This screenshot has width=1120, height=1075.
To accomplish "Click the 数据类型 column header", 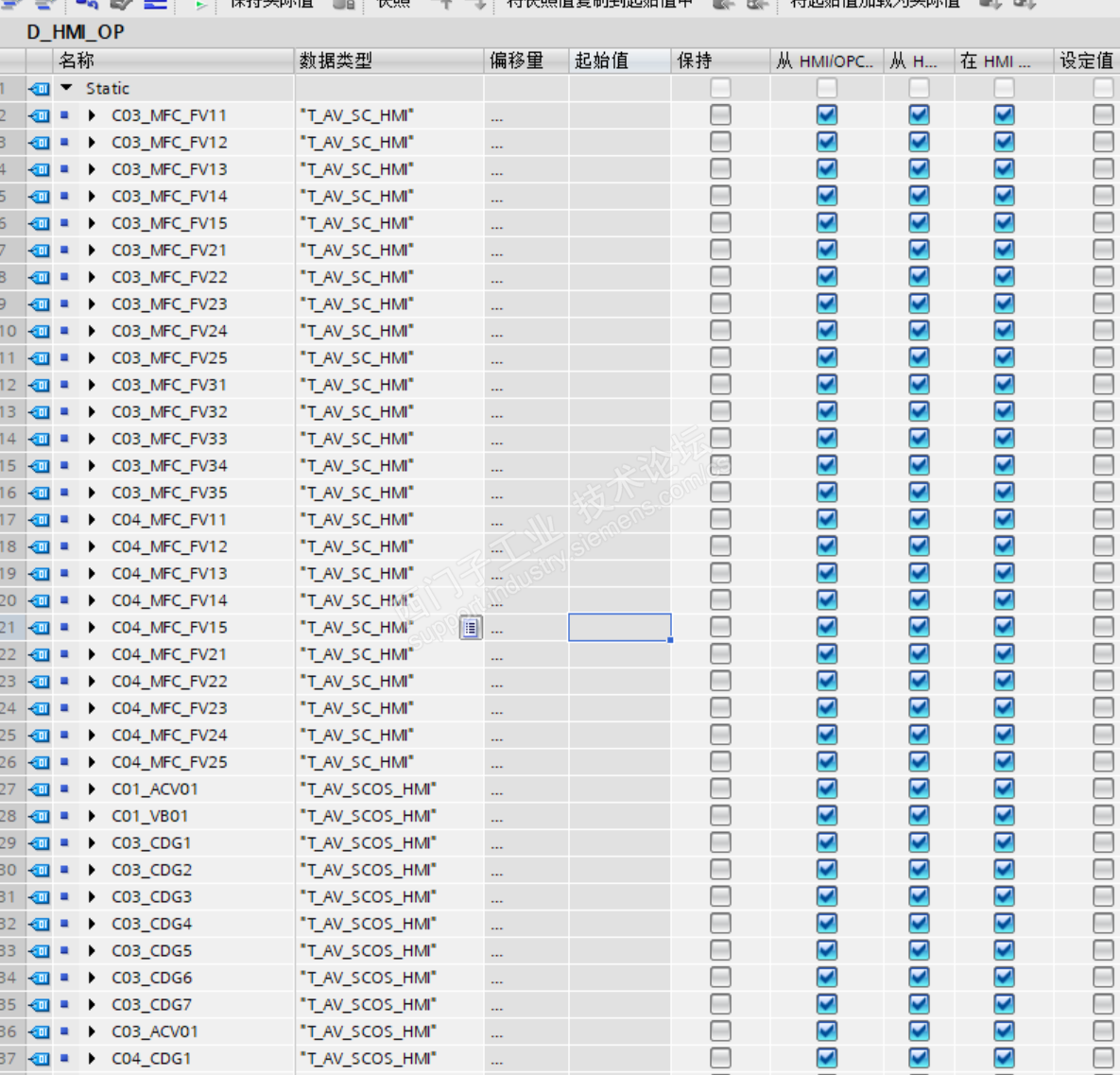I will pos(389,61).
